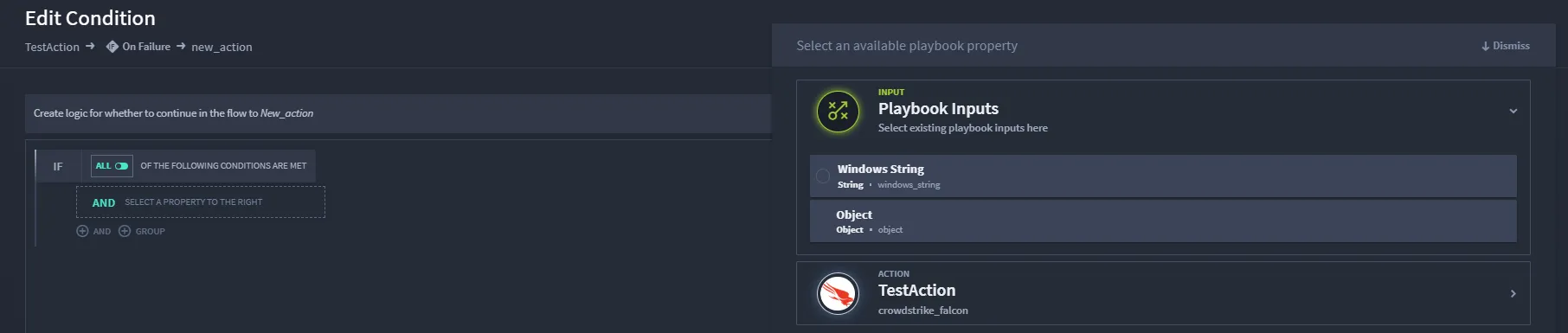The image size is (1568, 333).
Task: Select the Object playbook input
Action: click(1163, 221)
